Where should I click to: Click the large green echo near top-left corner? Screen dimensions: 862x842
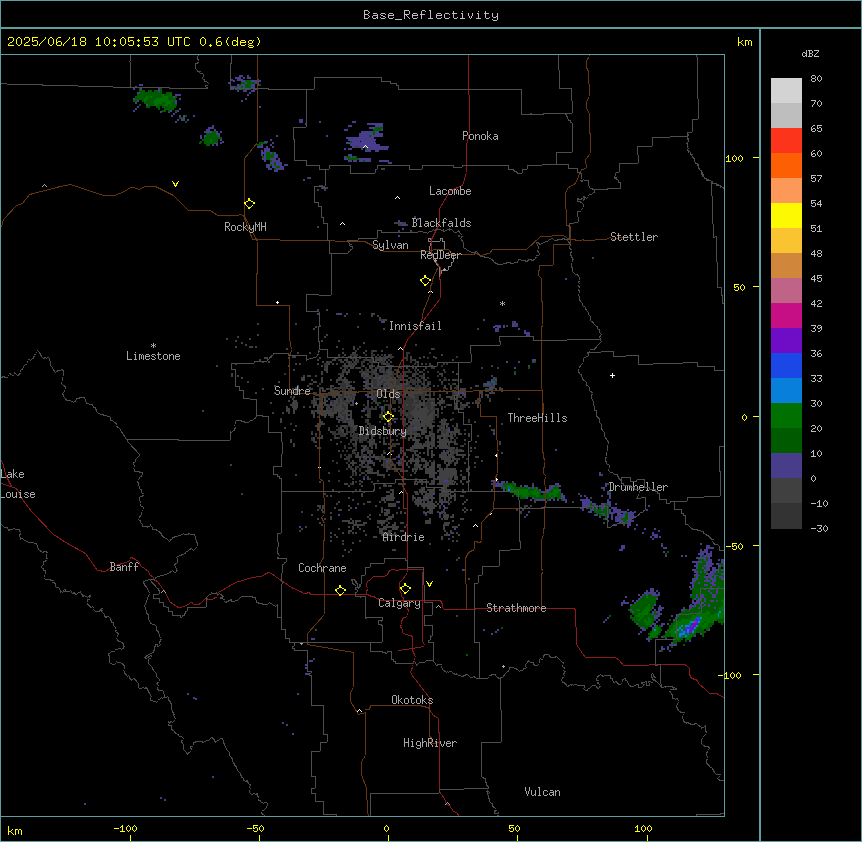(x=156, y=99)
